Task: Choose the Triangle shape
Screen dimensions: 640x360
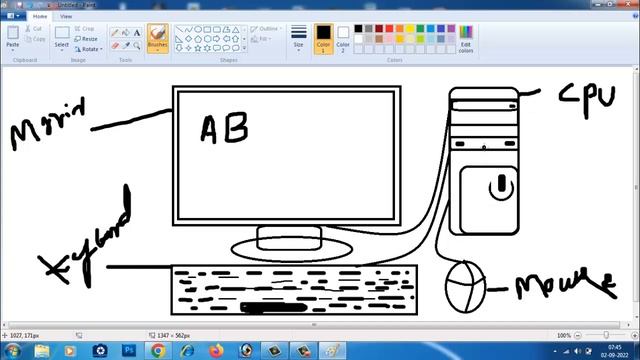Action: click(x=236, y=29)
